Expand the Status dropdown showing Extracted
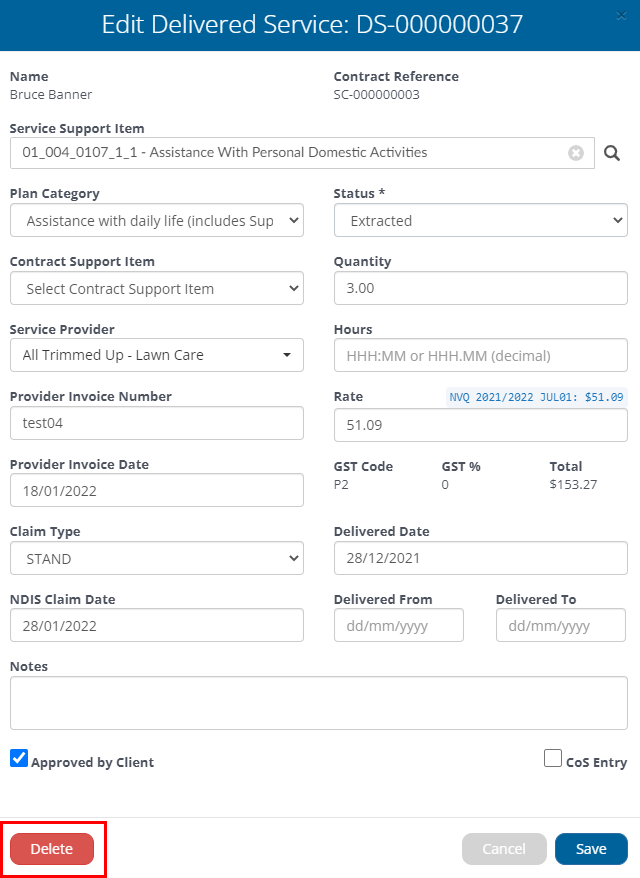This screenshot has height=878, width=640. tap(480, 220)
